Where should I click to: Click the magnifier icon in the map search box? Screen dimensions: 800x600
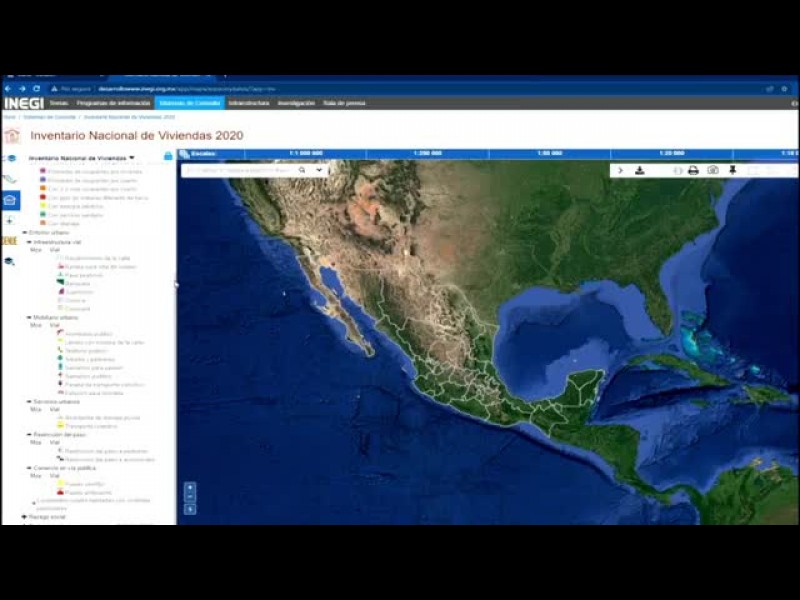point(302,170)
